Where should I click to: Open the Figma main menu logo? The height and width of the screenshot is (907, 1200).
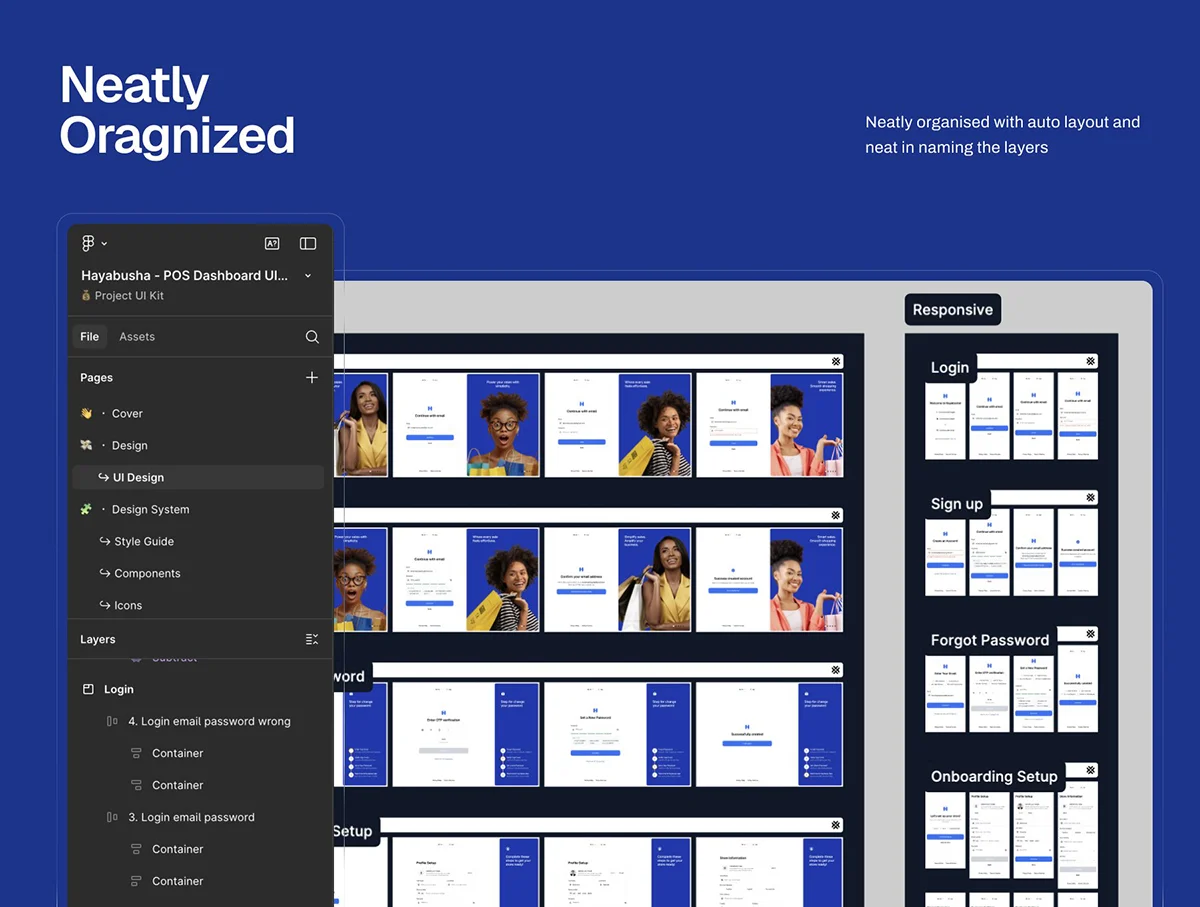coord(88,243)
